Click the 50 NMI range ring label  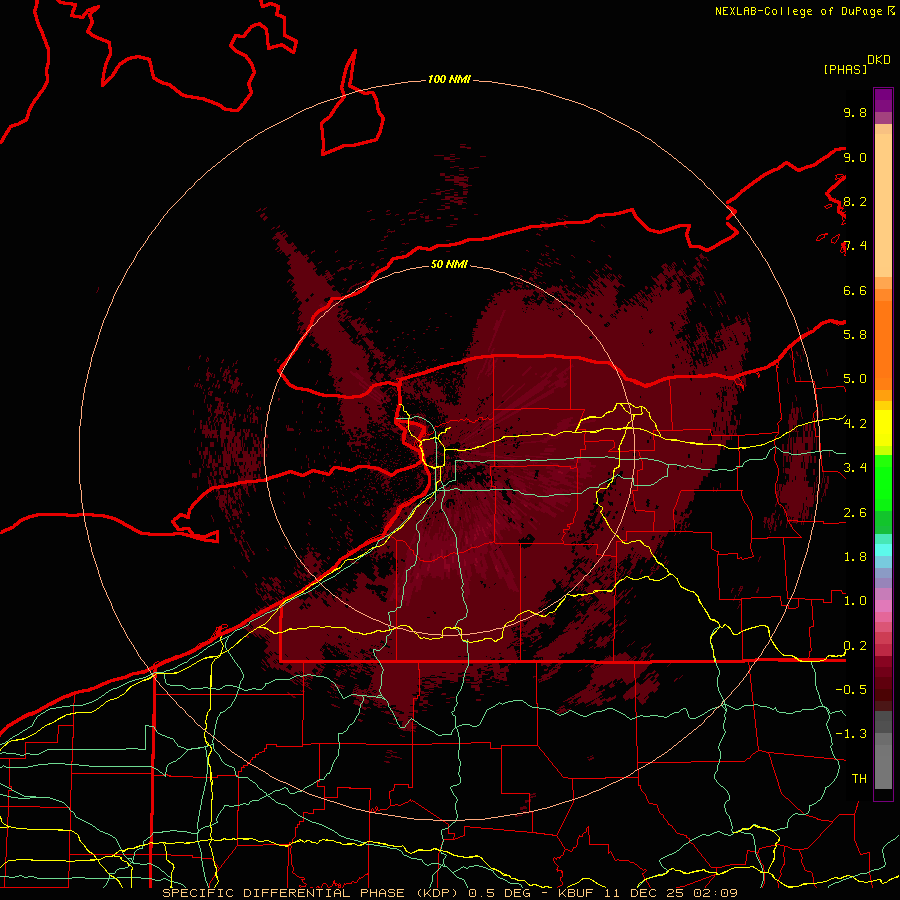[449, 264]
